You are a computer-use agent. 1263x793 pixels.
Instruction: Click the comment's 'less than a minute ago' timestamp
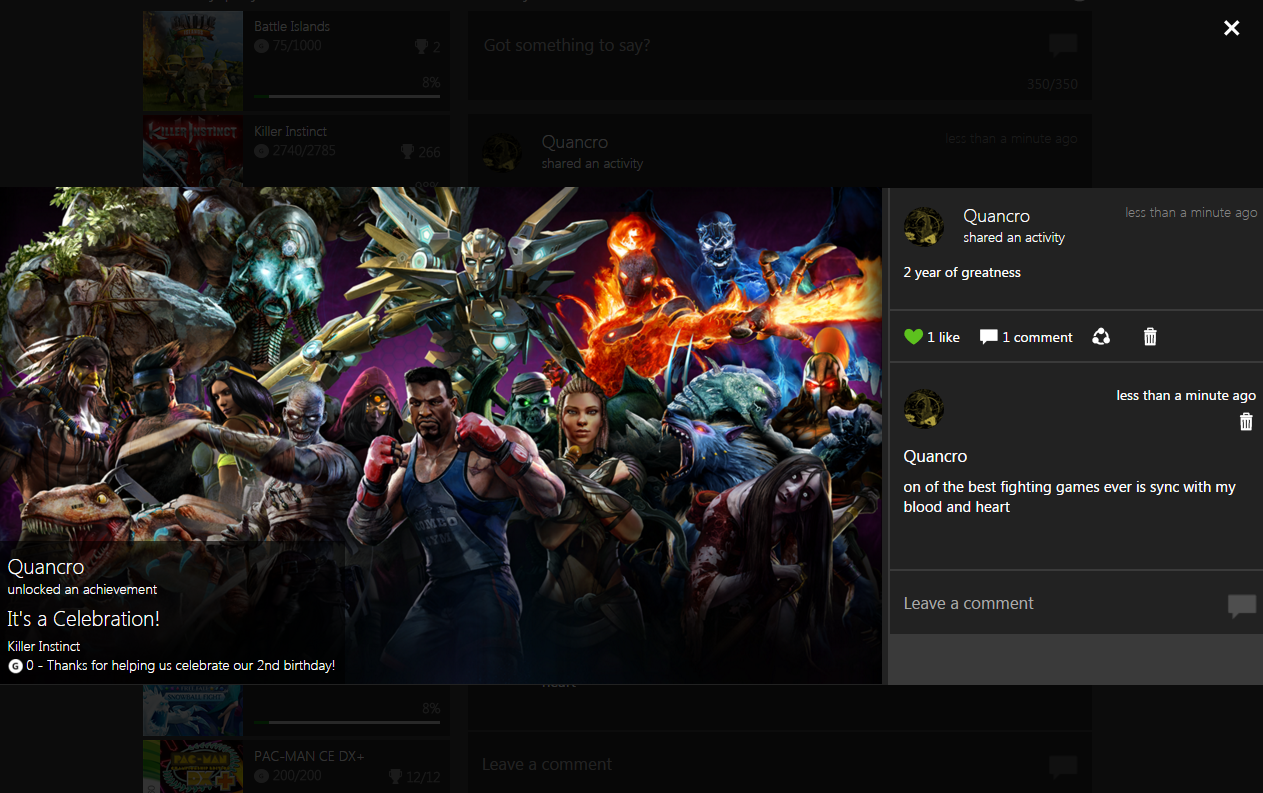pyautogui.click(x=1186, y=396)
